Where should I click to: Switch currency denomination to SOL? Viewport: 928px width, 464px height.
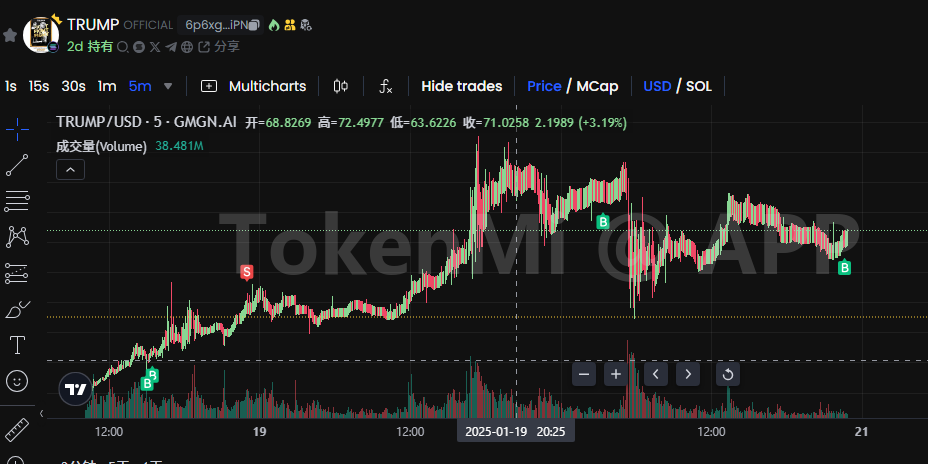(698, 86)
